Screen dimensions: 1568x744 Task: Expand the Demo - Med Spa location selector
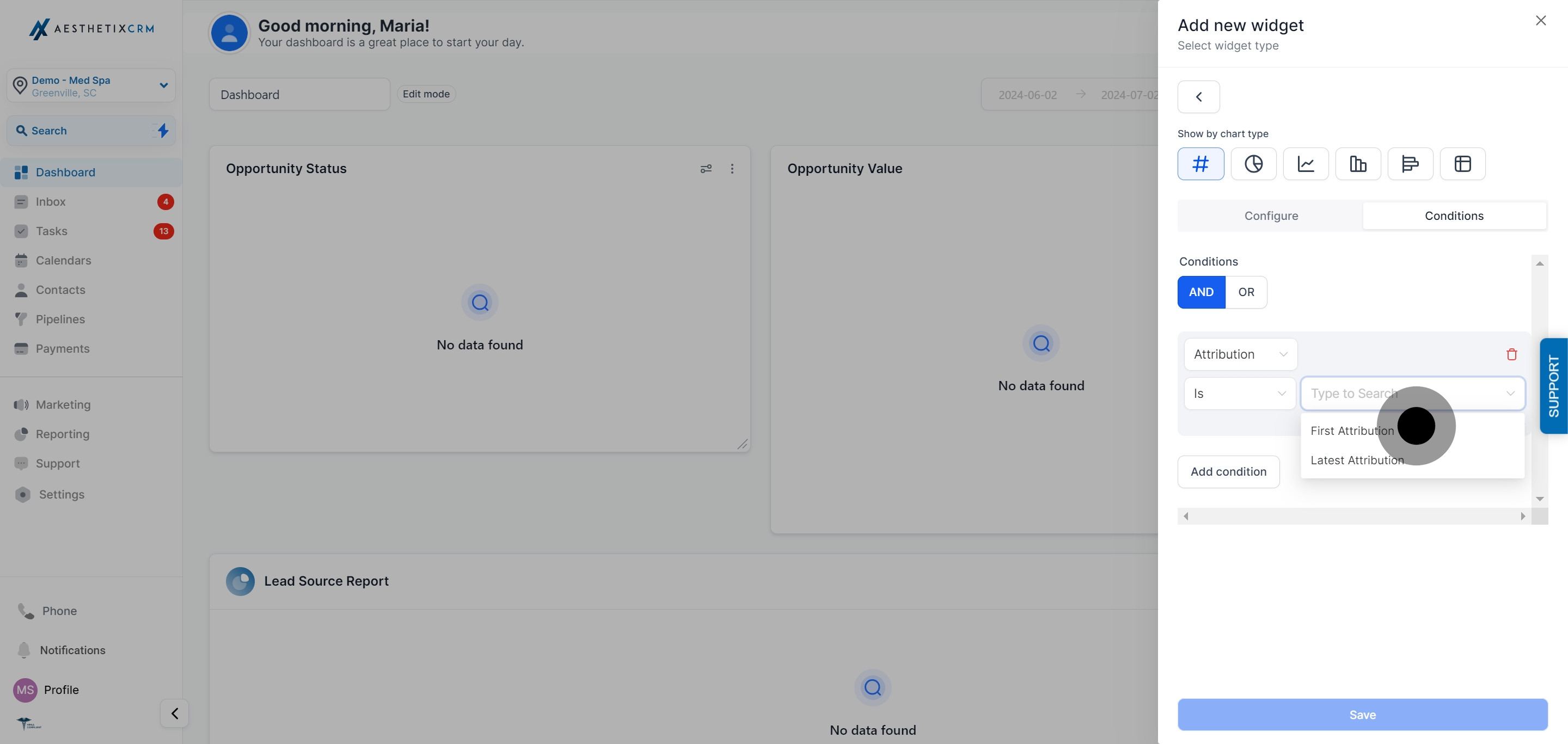pyautogui.click(x=91, y=86)
